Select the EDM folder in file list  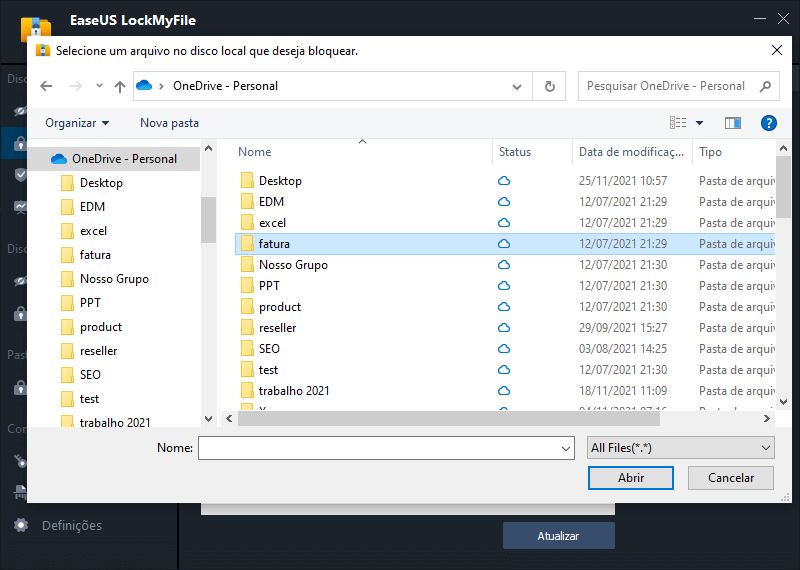[x=271, y=202]
